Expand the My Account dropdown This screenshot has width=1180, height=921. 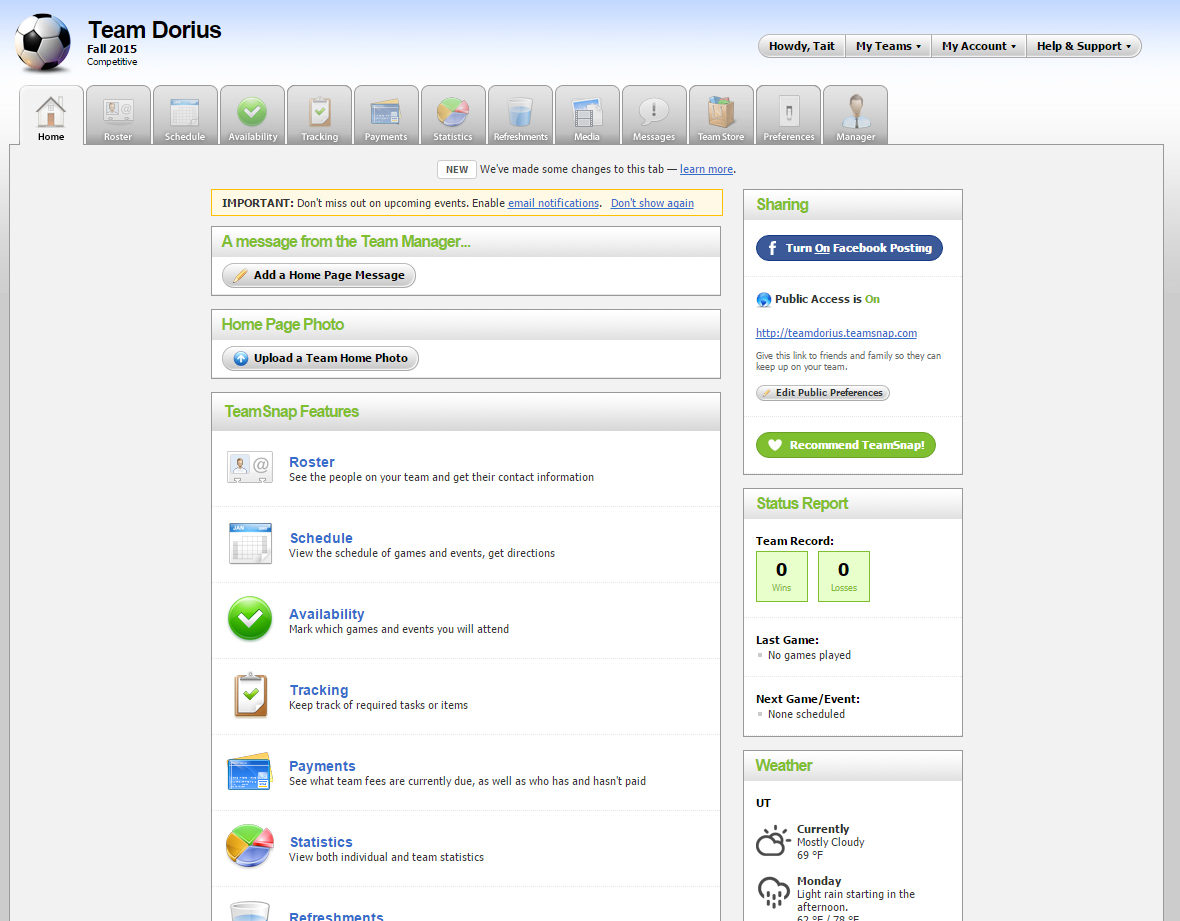(978, 46)
